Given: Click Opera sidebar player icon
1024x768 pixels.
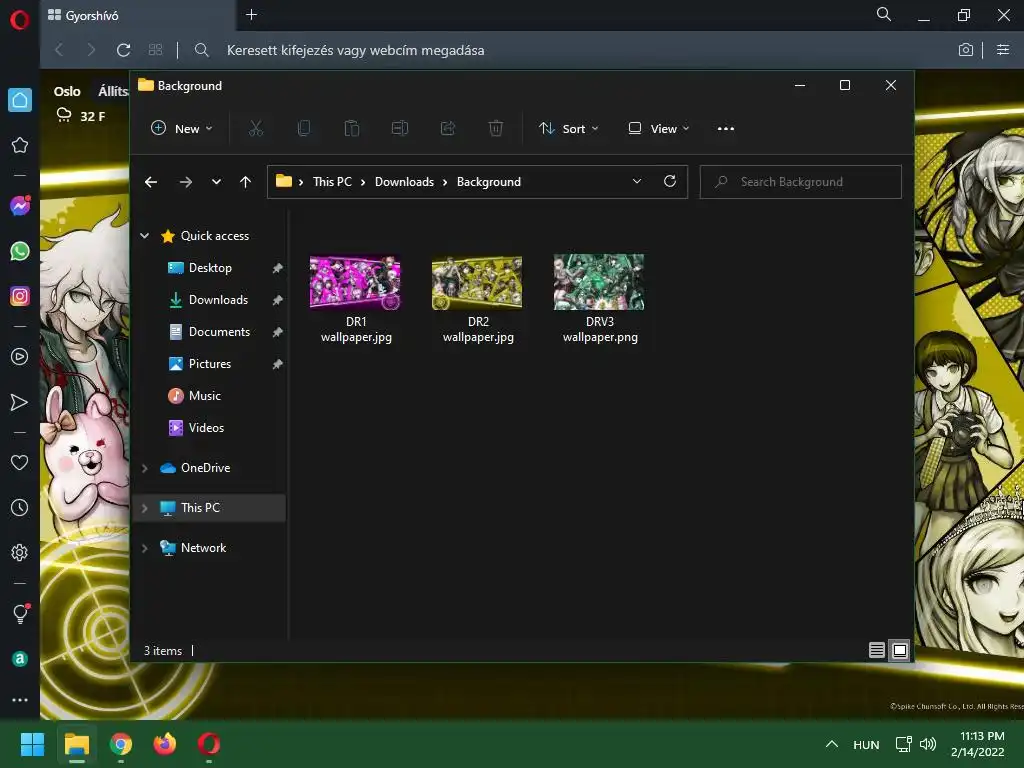Looking at the screenshot, I should tap(20, 357).
